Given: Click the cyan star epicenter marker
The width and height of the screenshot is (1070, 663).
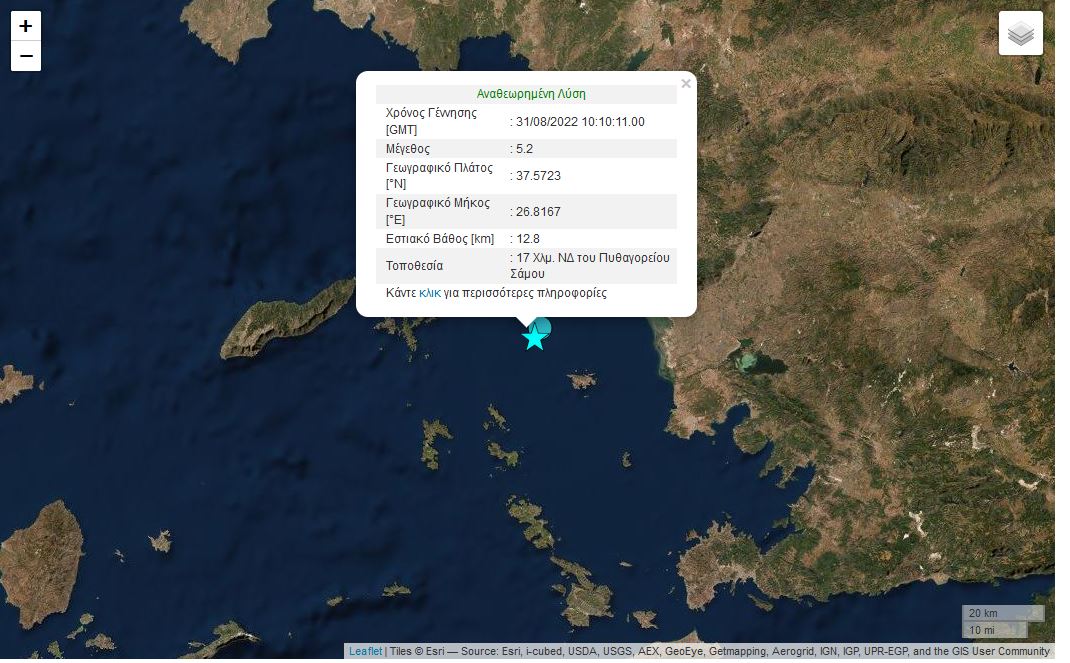Looking at the screenshot, I should (534, 338).
